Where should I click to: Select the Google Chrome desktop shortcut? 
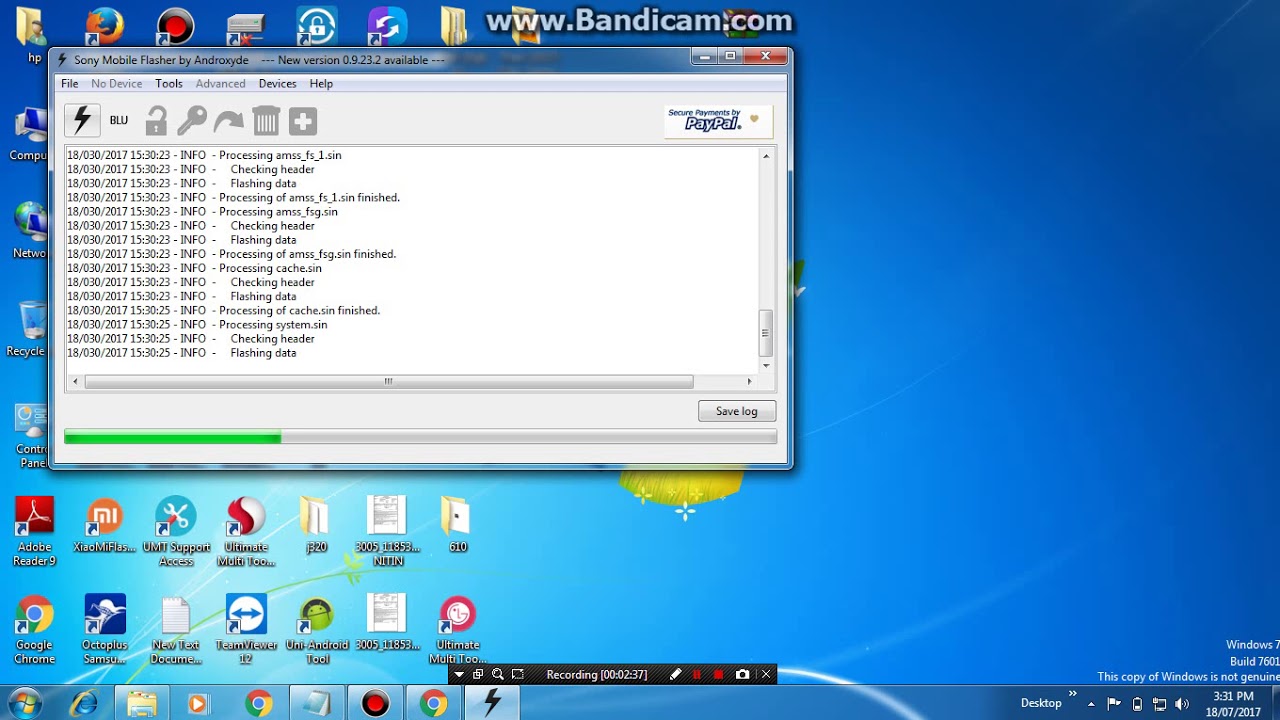[34, 630]
